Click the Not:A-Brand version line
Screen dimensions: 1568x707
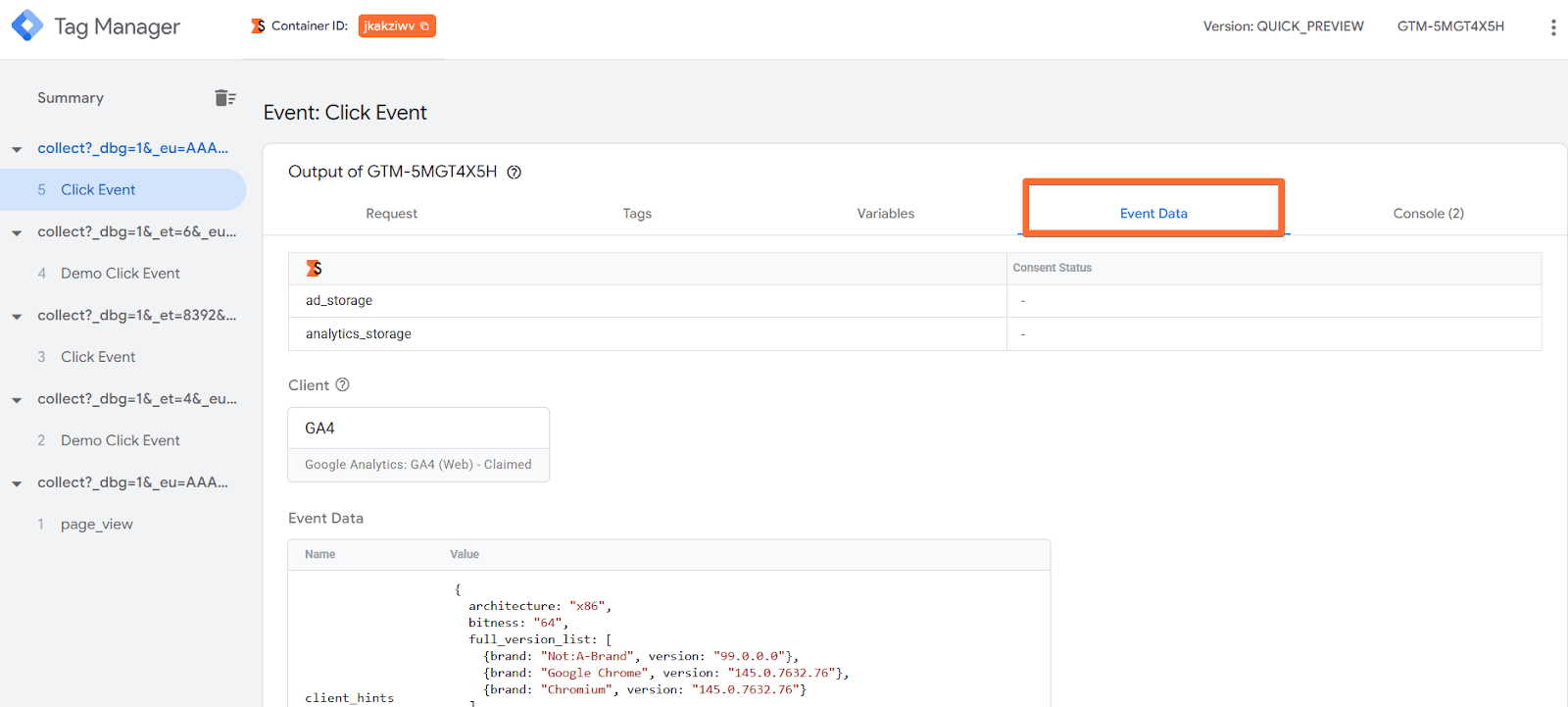[x=641, y=656]
